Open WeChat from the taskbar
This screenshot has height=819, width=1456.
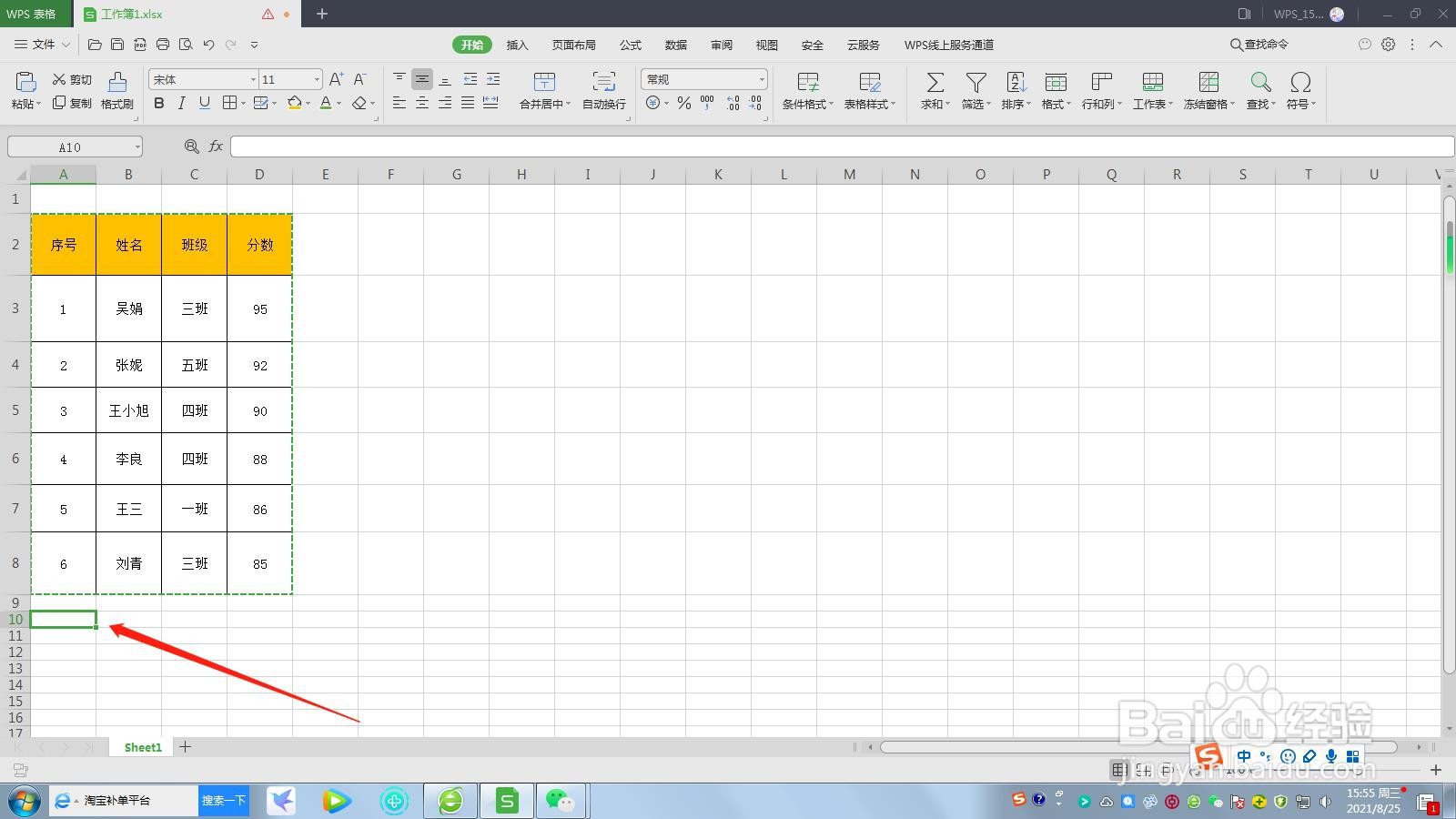click(561, 801)
